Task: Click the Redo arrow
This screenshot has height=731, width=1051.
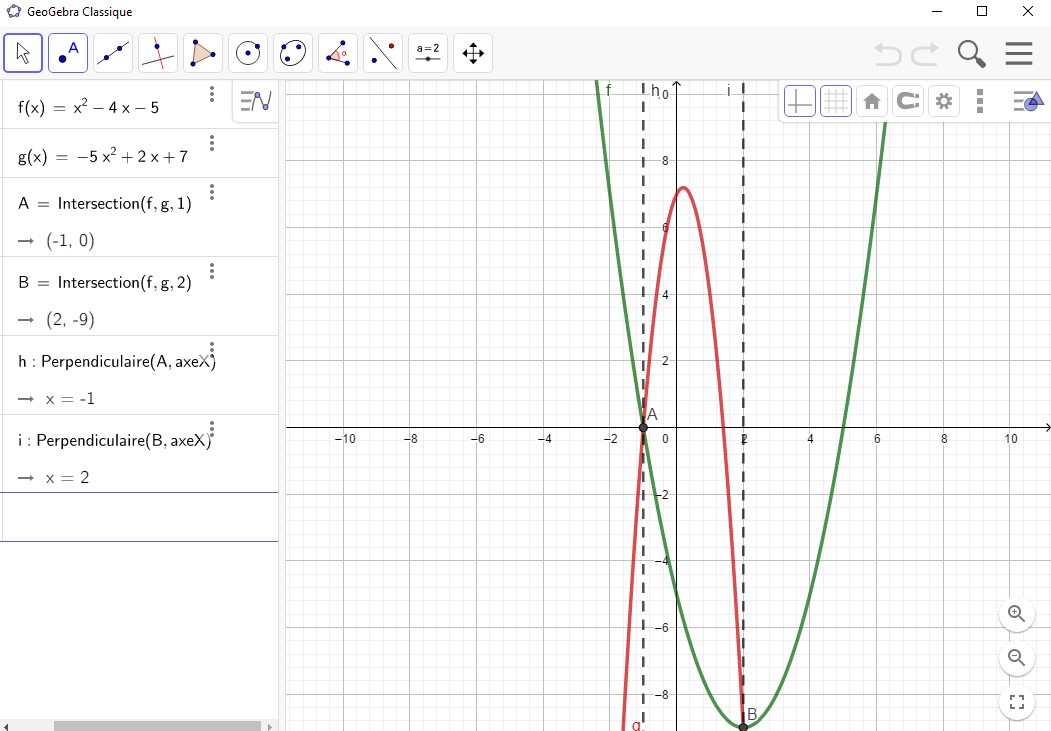Action: pyautogui.click(x=925, y=54)
